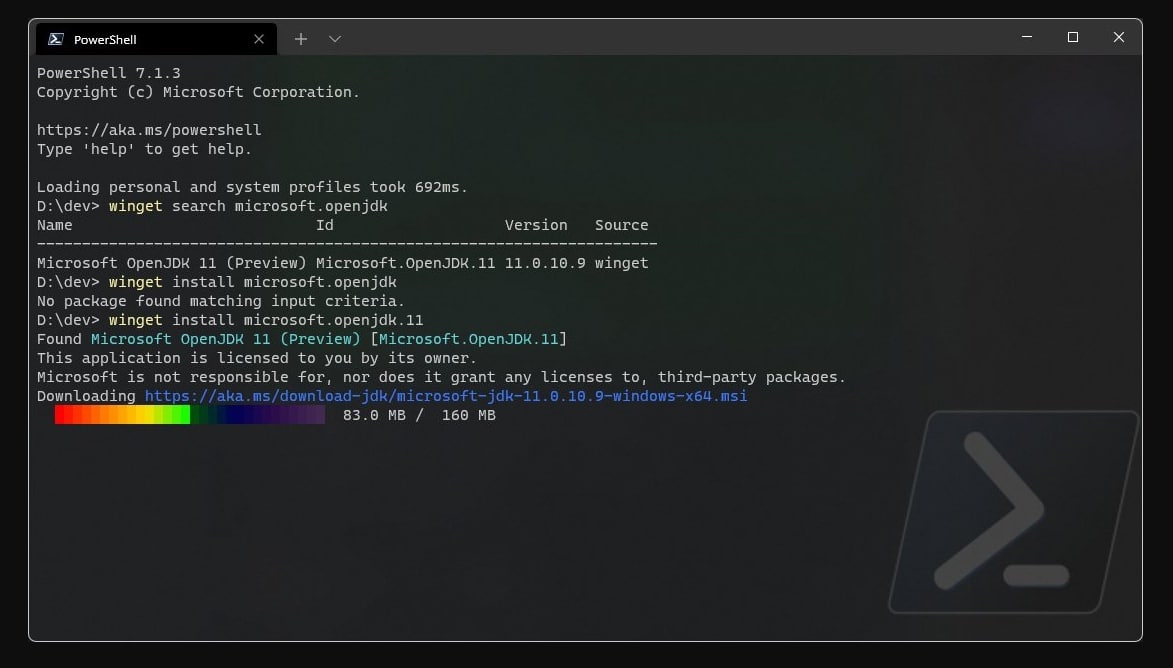Screen dimensions: 1173x668
Task: Click 'This application is licensed to you' line
Action: click(x=257, y=358)
